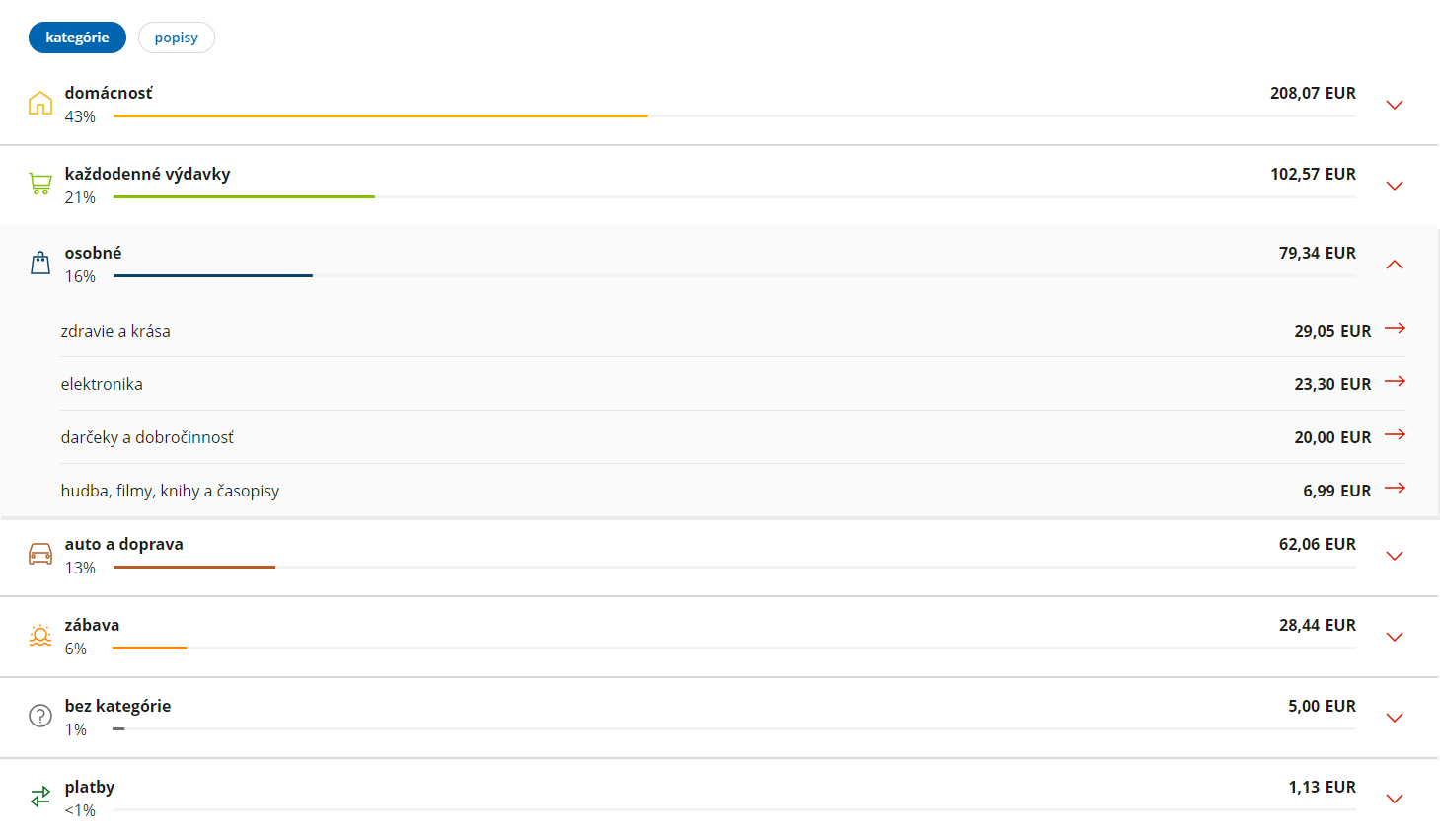Image resolution: width=1440 pixels, height=840 pixels.
Task: Click the house icon for domácnosť
Action: (40, 103)
